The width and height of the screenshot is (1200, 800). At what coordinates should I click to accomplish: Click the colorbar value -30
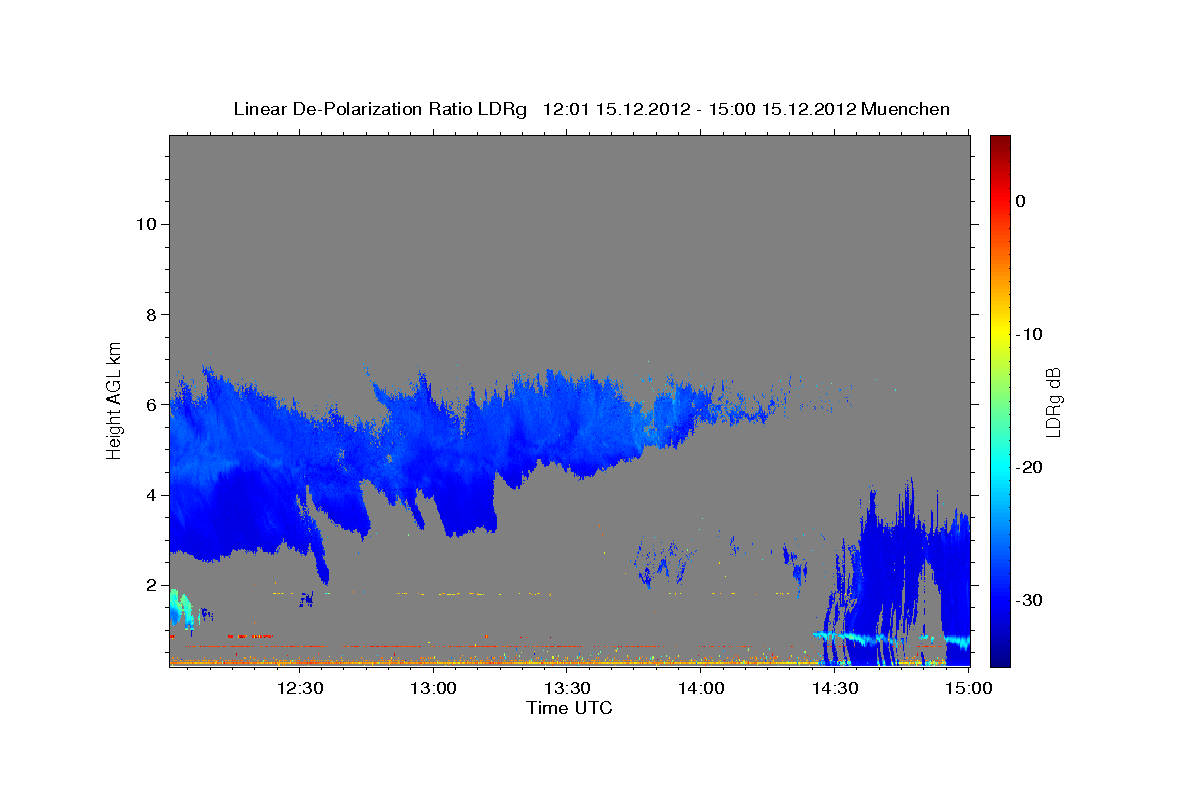[1029, 600]
